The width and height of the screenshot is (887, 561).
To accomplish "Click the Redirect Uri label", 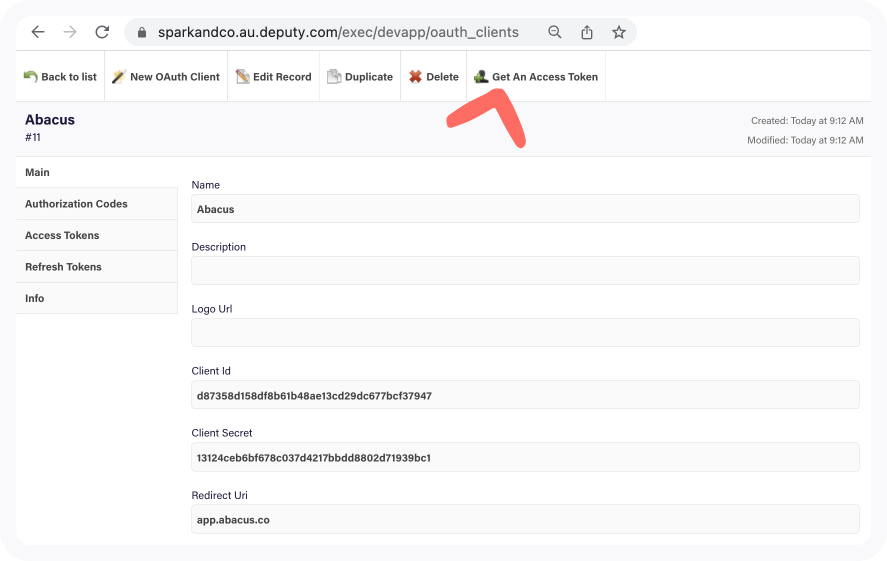I will pyautogui.click(x=219, y=495).
